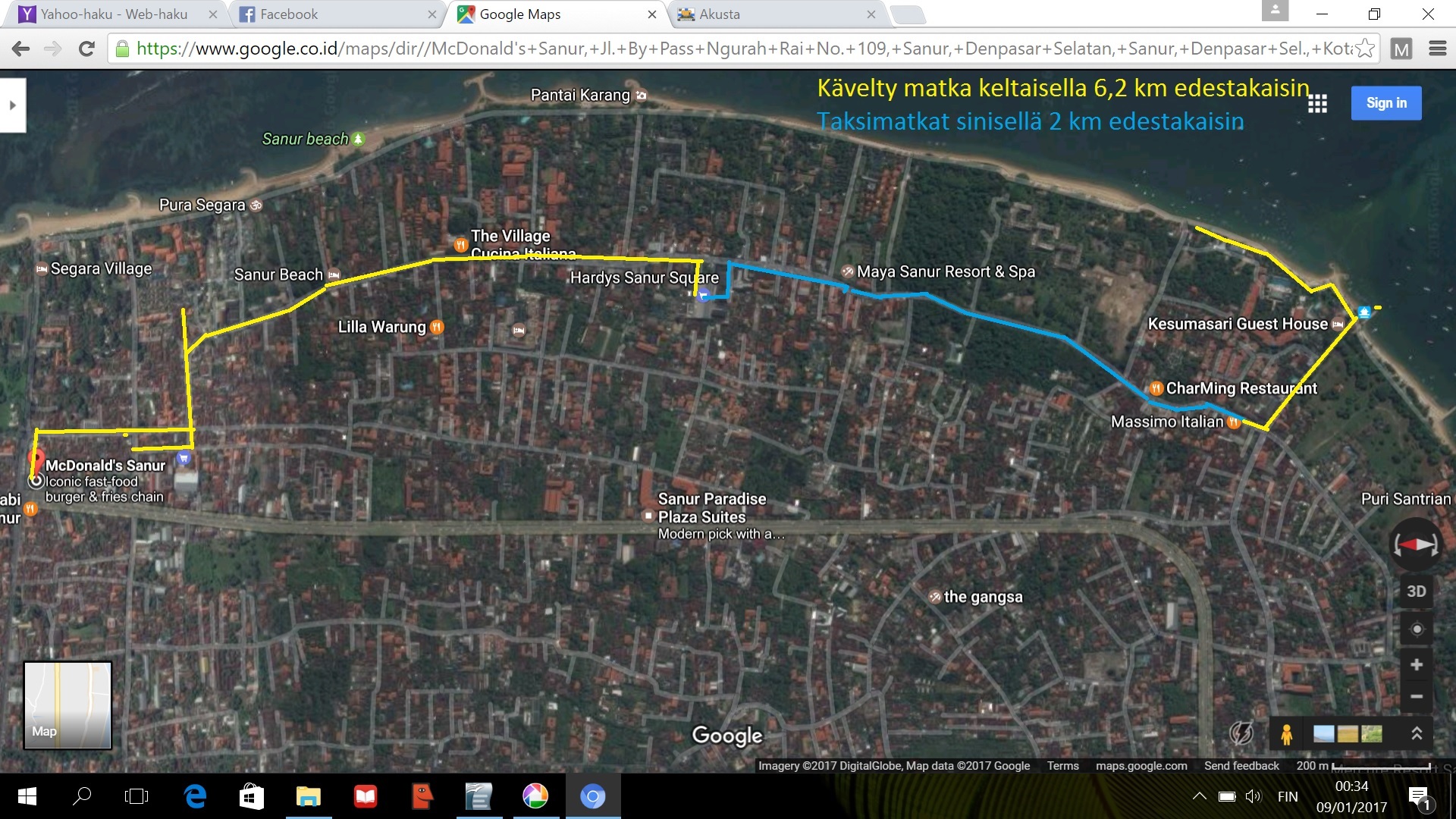Image resolution: width=1456 pixels, height=819 pixels.
Task: Switch the layer to Map view
Action: 67,705
